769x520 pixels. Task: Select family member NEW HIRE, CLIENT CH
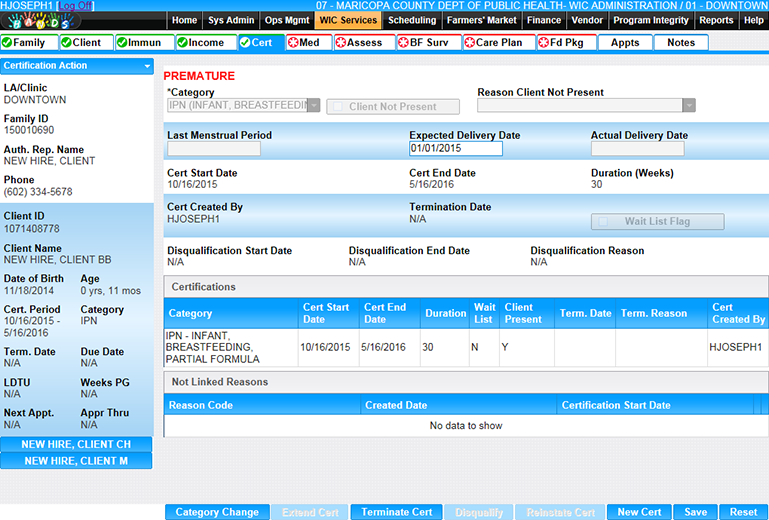pos(77,444)
